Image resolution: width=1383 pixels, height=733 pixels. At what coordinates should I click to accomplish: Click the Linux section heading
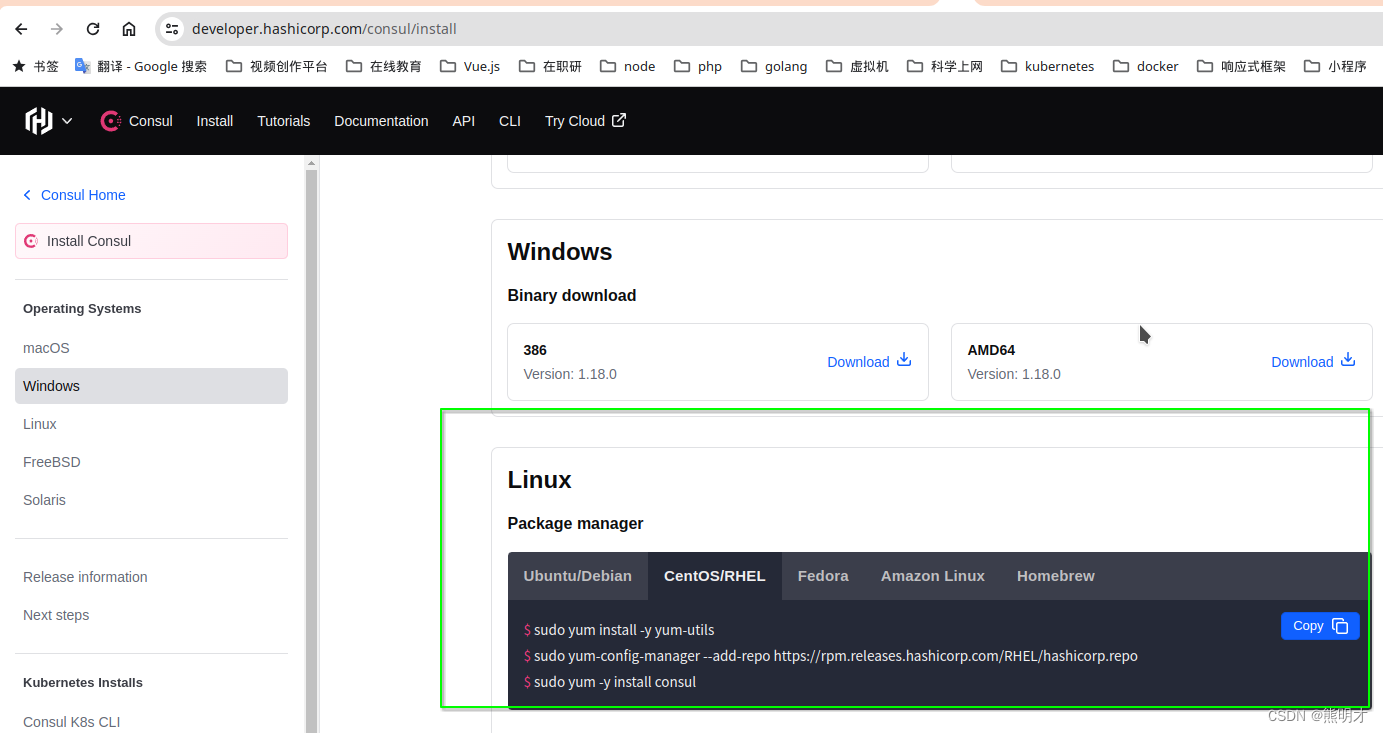[x=539, y=480]
